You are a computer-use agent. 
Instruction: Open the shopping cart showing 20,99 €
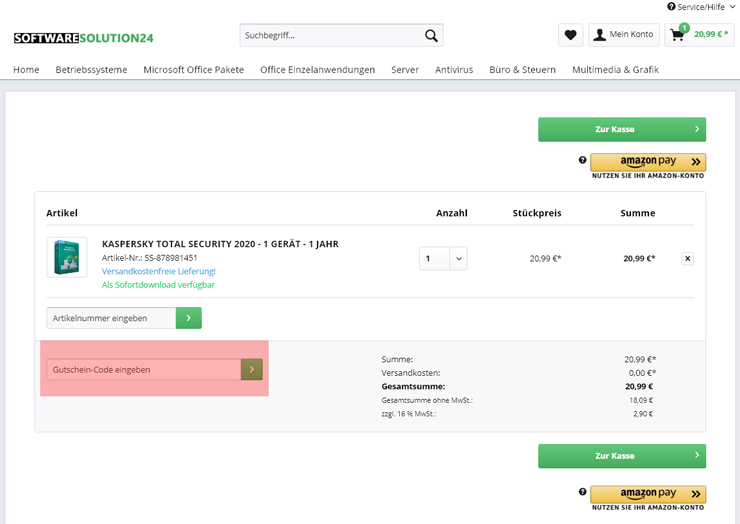699,35
